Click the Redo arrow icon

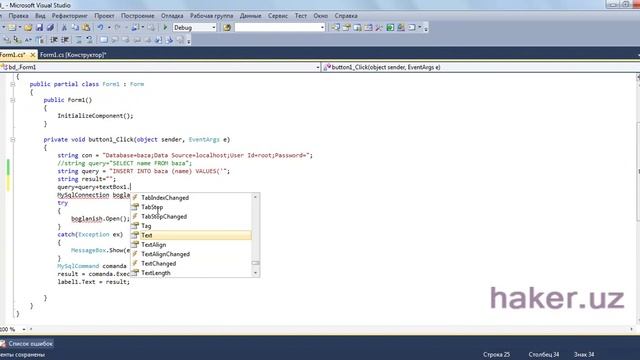click(117, 27)
